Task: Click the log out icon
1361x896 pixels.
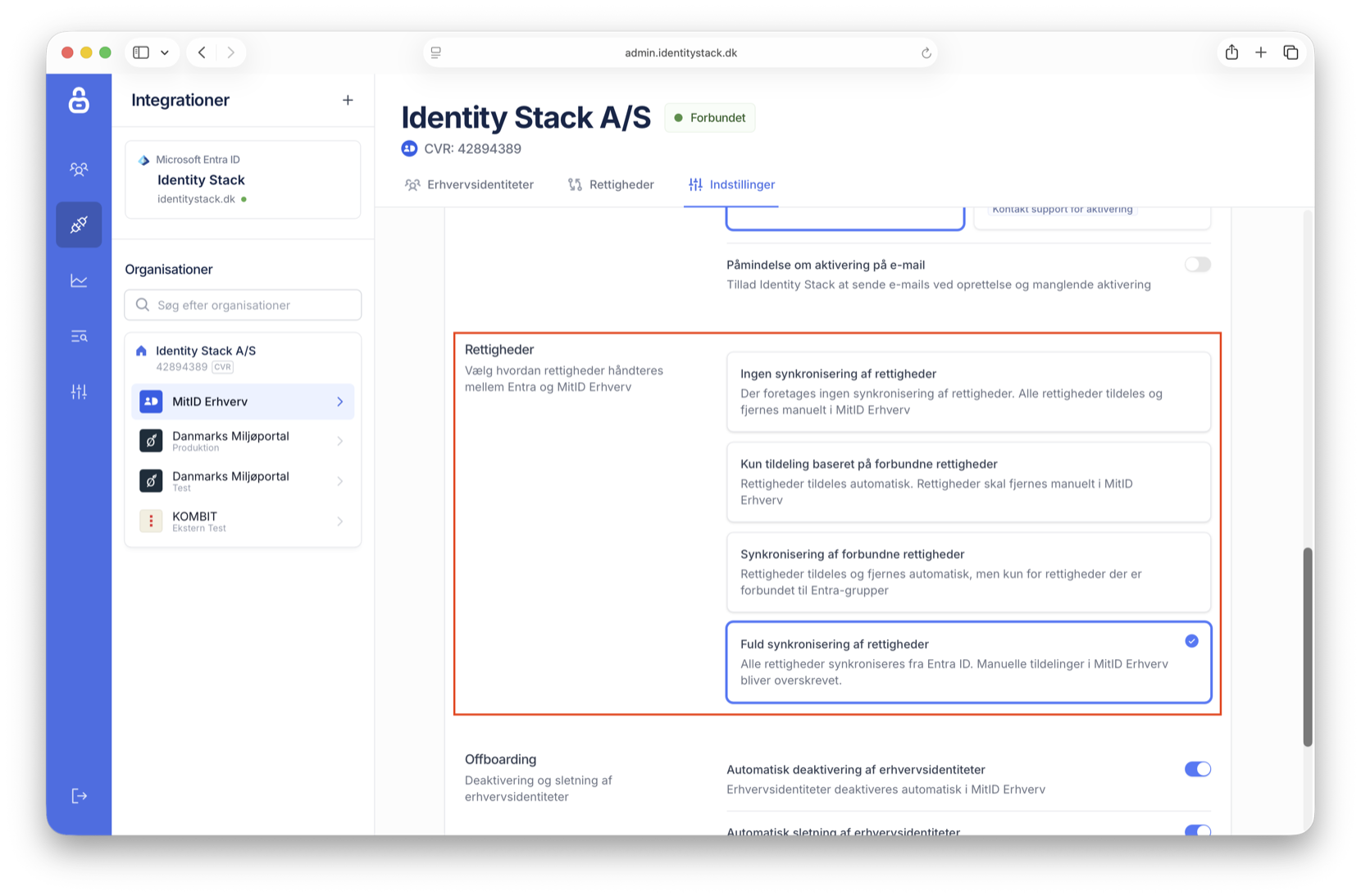Action: click(79, 796)
